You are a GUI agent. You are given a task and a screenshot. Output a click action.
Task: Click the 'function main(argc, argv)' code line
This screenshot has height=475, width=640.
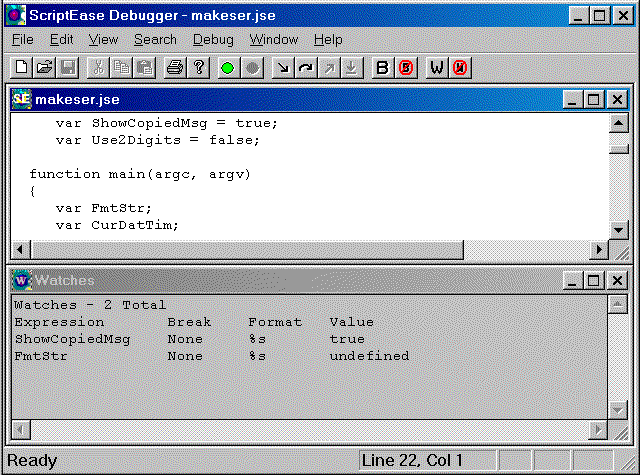(140, 174)
